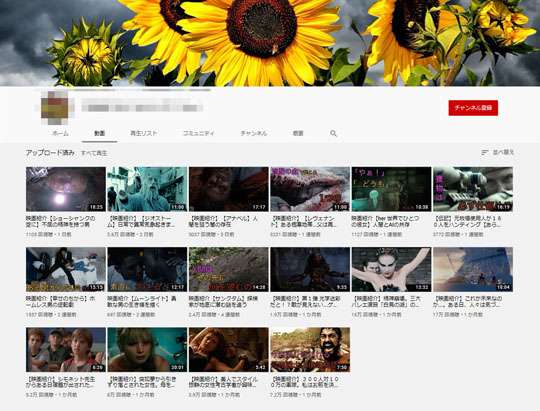Click the ジオストーム video title link

pos(142,222)
